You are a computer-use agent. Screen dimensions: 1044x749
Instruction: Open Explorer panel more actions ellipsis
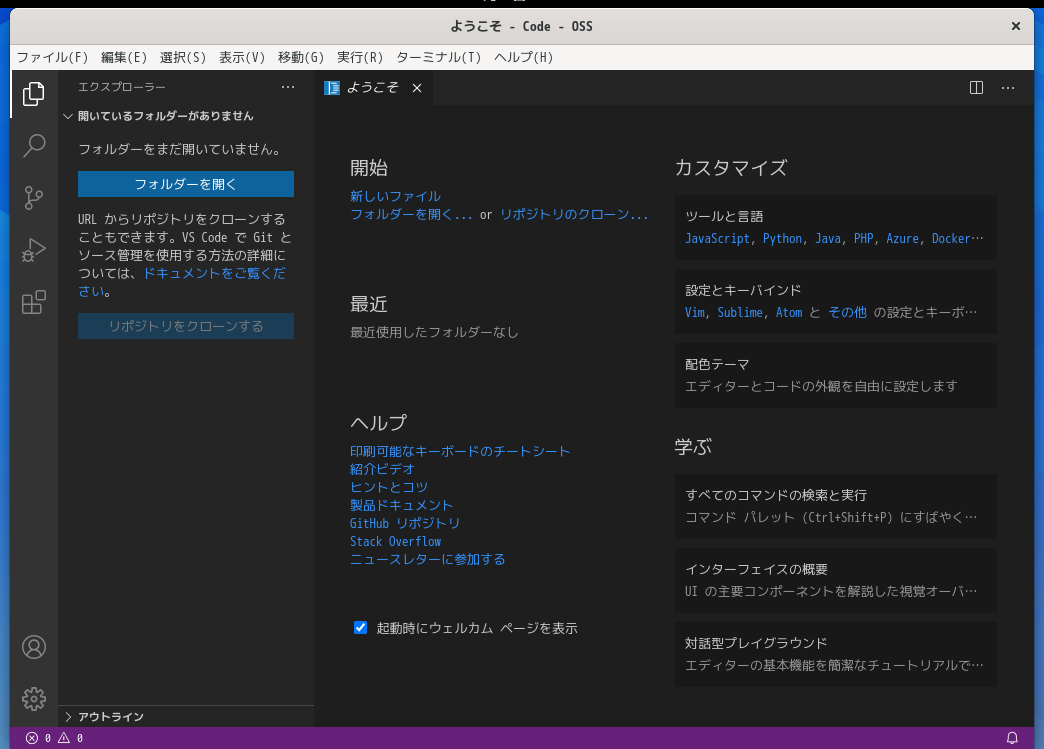coord(288,87)
